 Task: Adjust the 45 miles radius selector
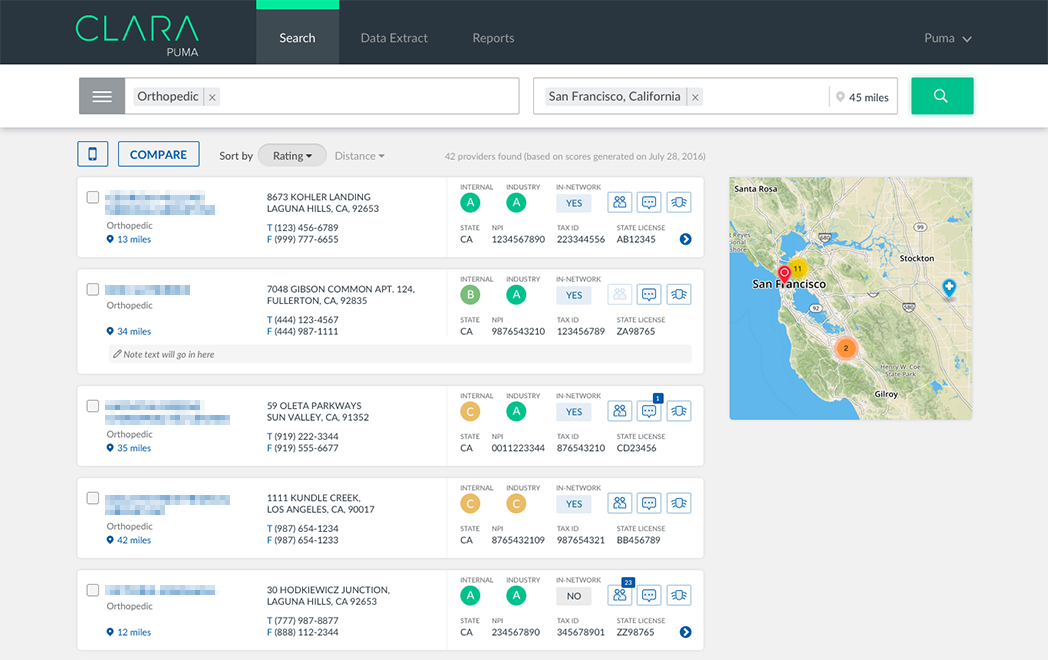(863, 97)
